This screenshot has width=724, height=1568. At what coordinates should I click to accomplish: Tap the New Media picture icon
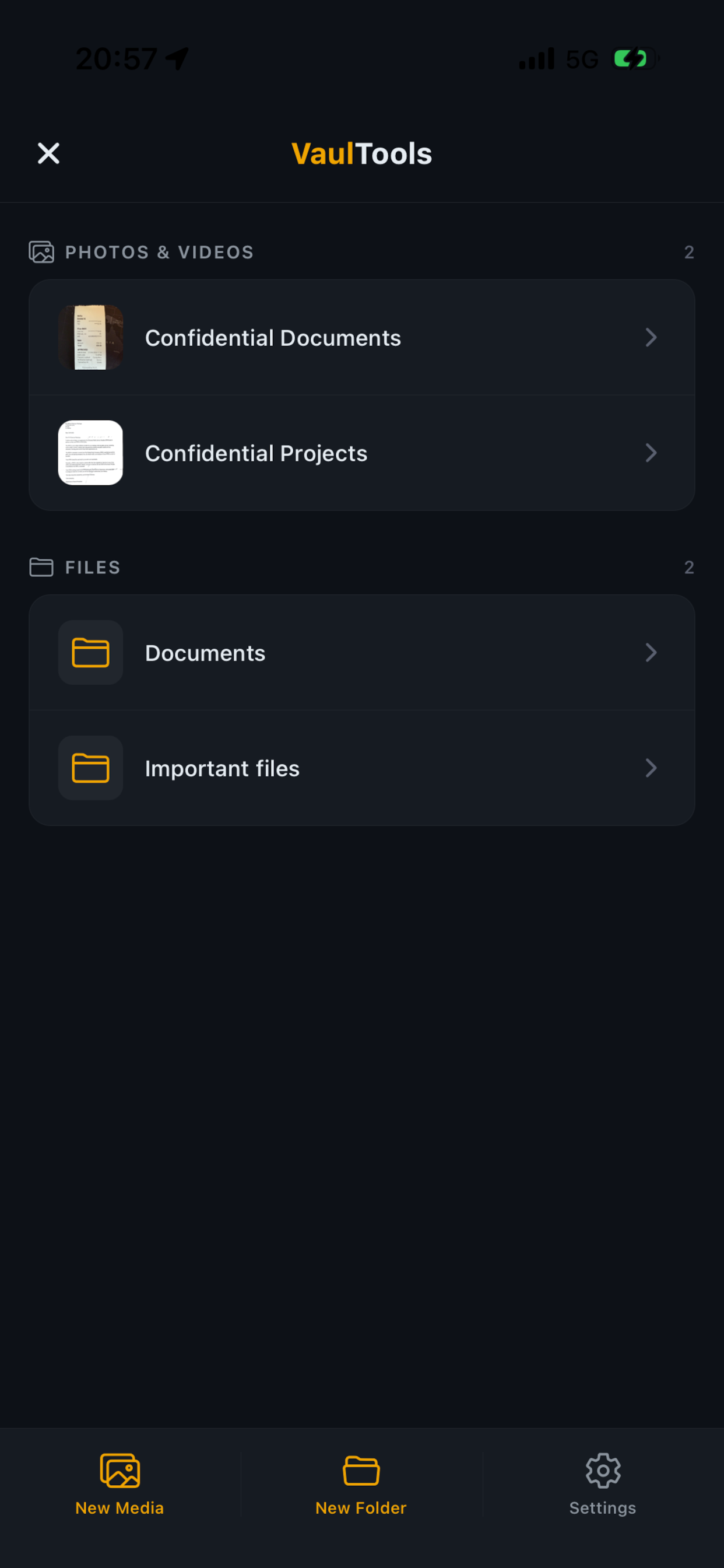point(120,1471)
